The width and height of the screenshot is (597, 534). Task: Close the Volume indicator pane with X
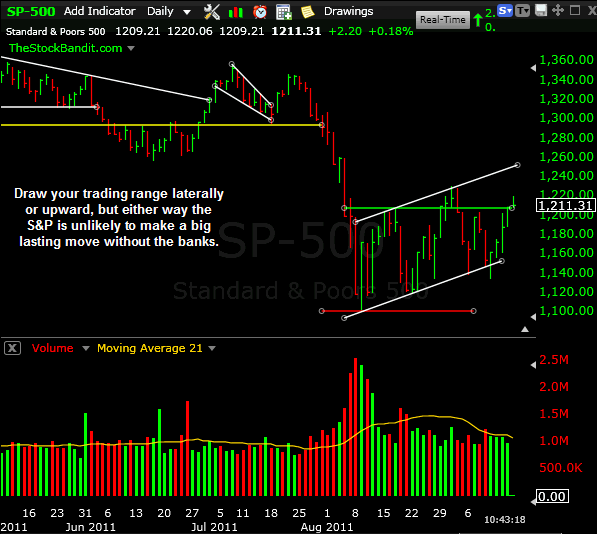[x=12, y=348]
